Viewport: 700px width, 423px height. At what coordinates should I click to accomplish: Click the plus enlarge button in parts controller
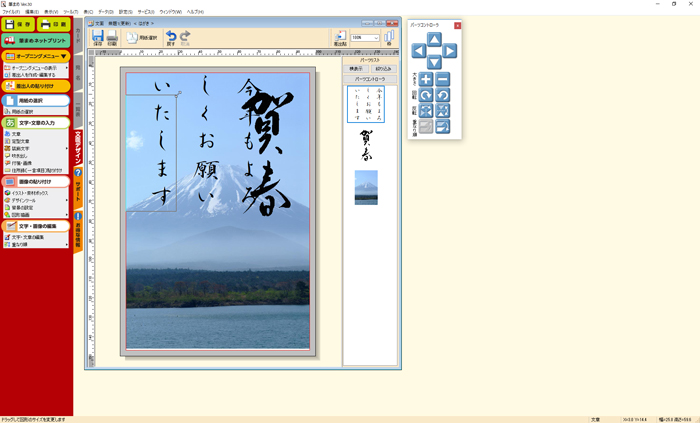[x=426, y=79]
